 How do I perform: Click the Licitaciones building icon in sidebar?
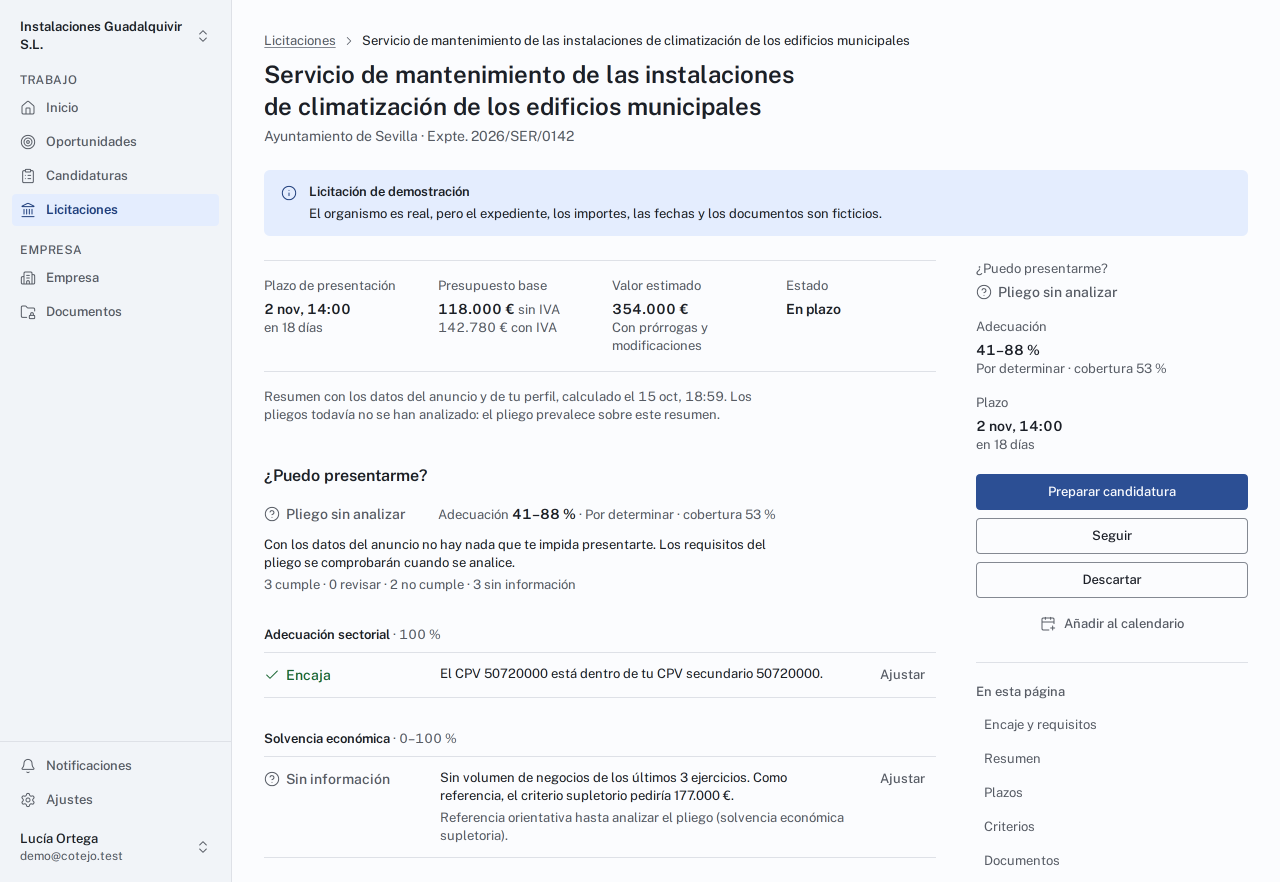(28, 210)
